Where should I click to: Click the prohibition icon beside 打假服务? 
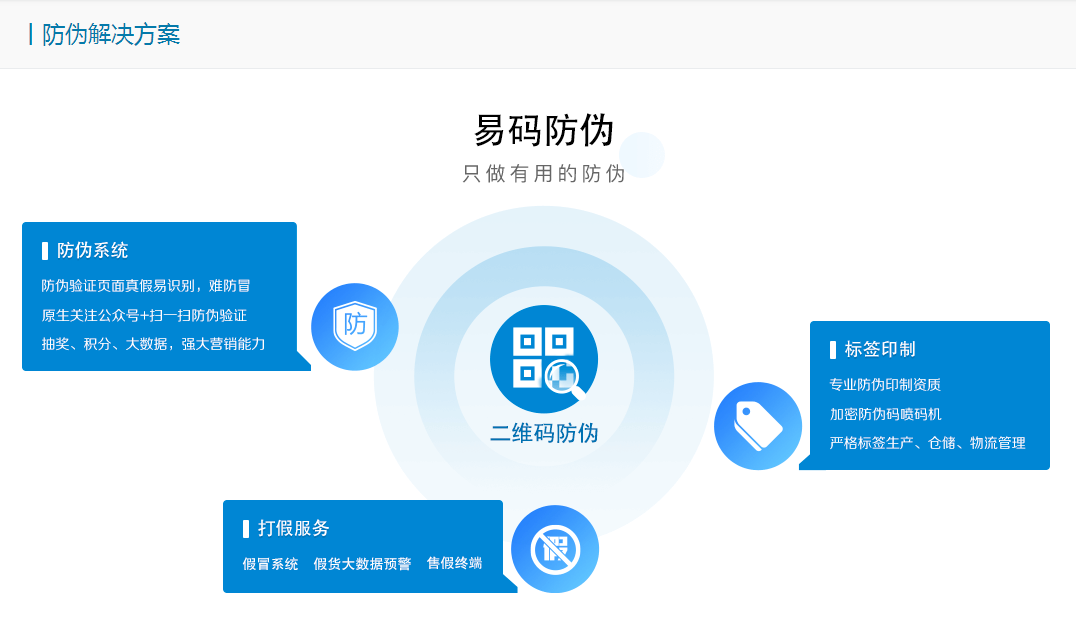coord(555,548)
